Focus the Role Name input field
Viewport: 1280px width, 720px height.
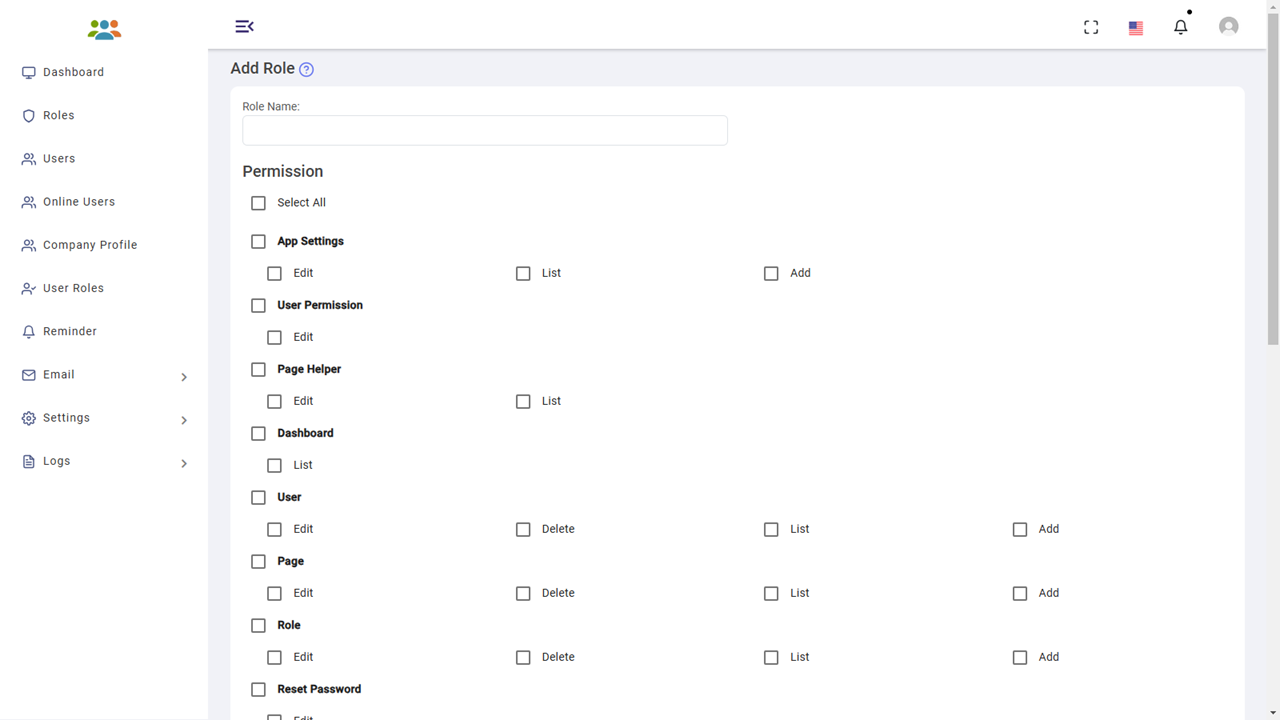(485, 130)
